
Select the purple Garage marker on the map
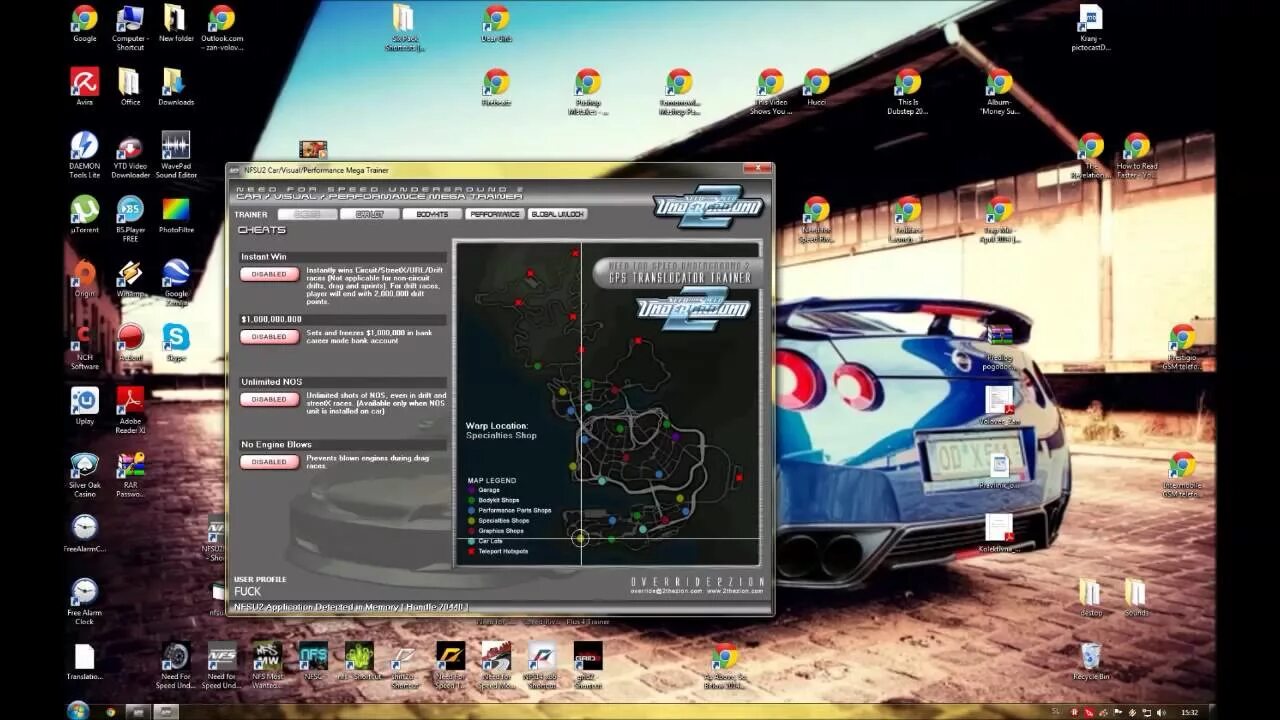pos(677,437)
